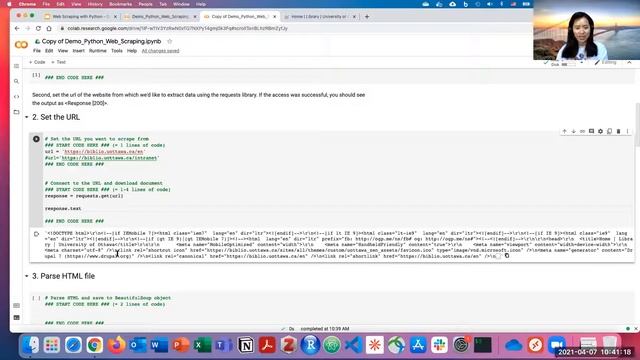Viewport: 640px width, 360px height.
Task: Open the Editing mode dropdown
Action: click(x=606, y=63)
